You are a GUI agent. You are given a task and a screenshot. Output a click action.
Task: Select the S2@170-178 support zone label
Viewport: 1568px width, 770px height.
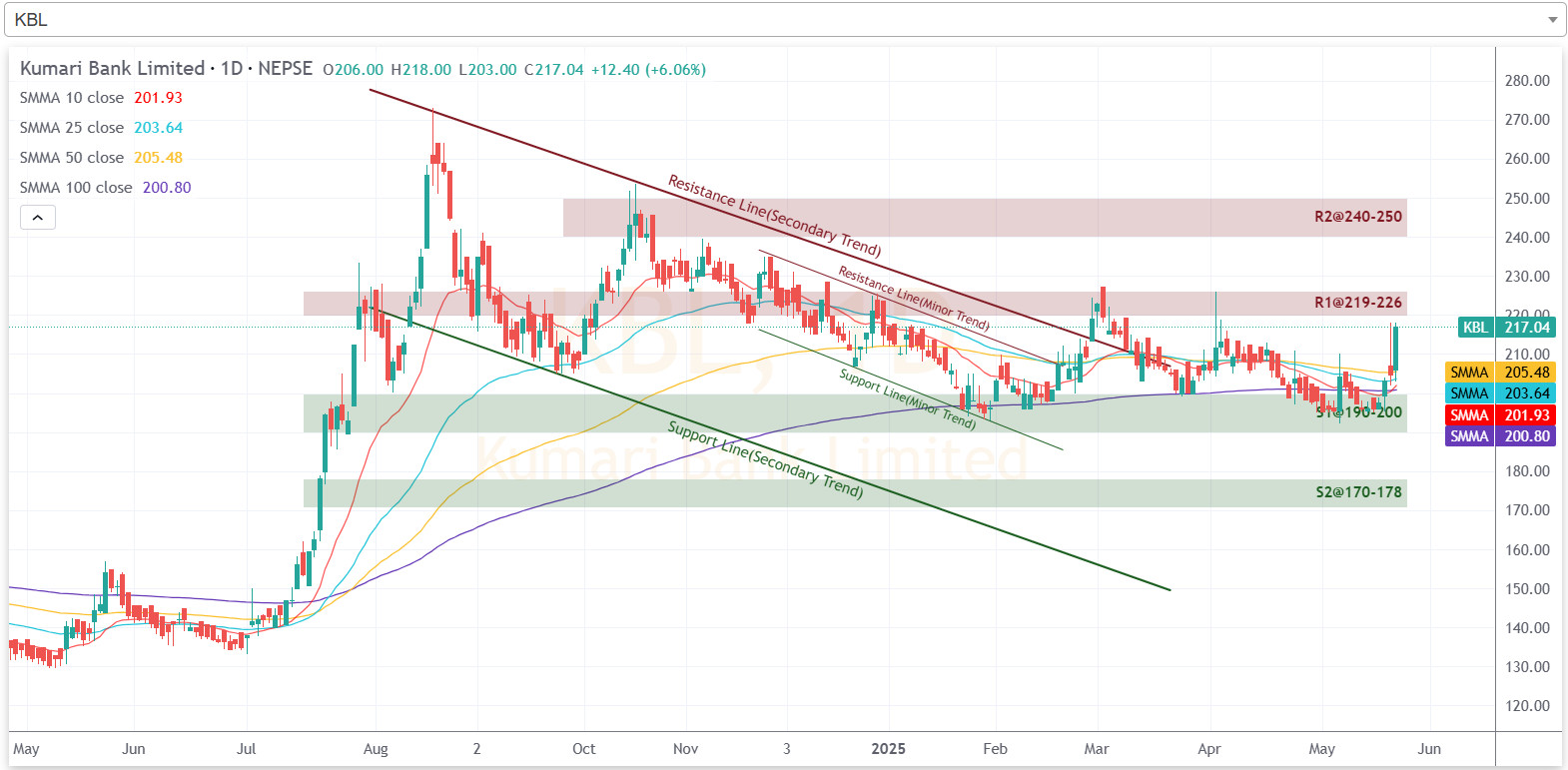[x=1357, y=491]
